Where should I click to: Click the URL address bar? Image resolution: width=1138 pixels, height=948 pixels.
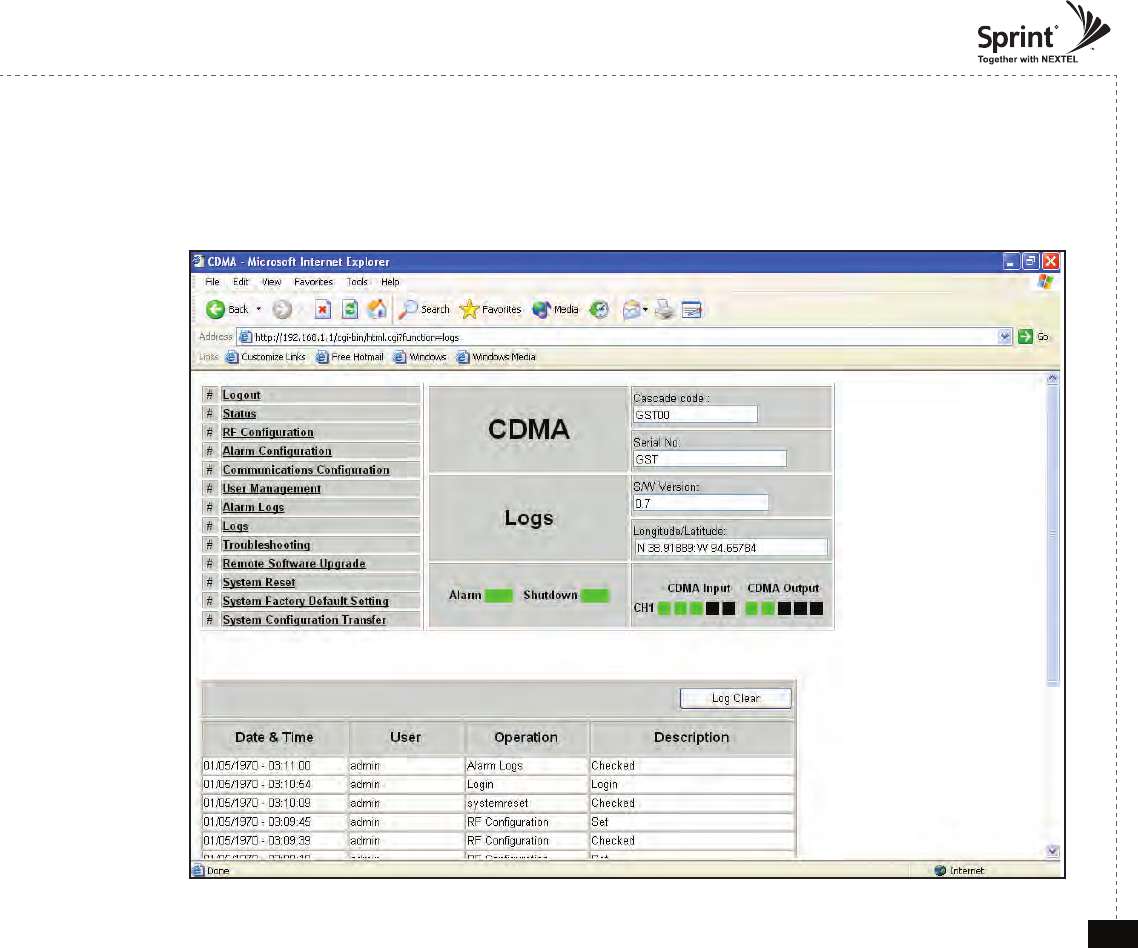(624, 337)
